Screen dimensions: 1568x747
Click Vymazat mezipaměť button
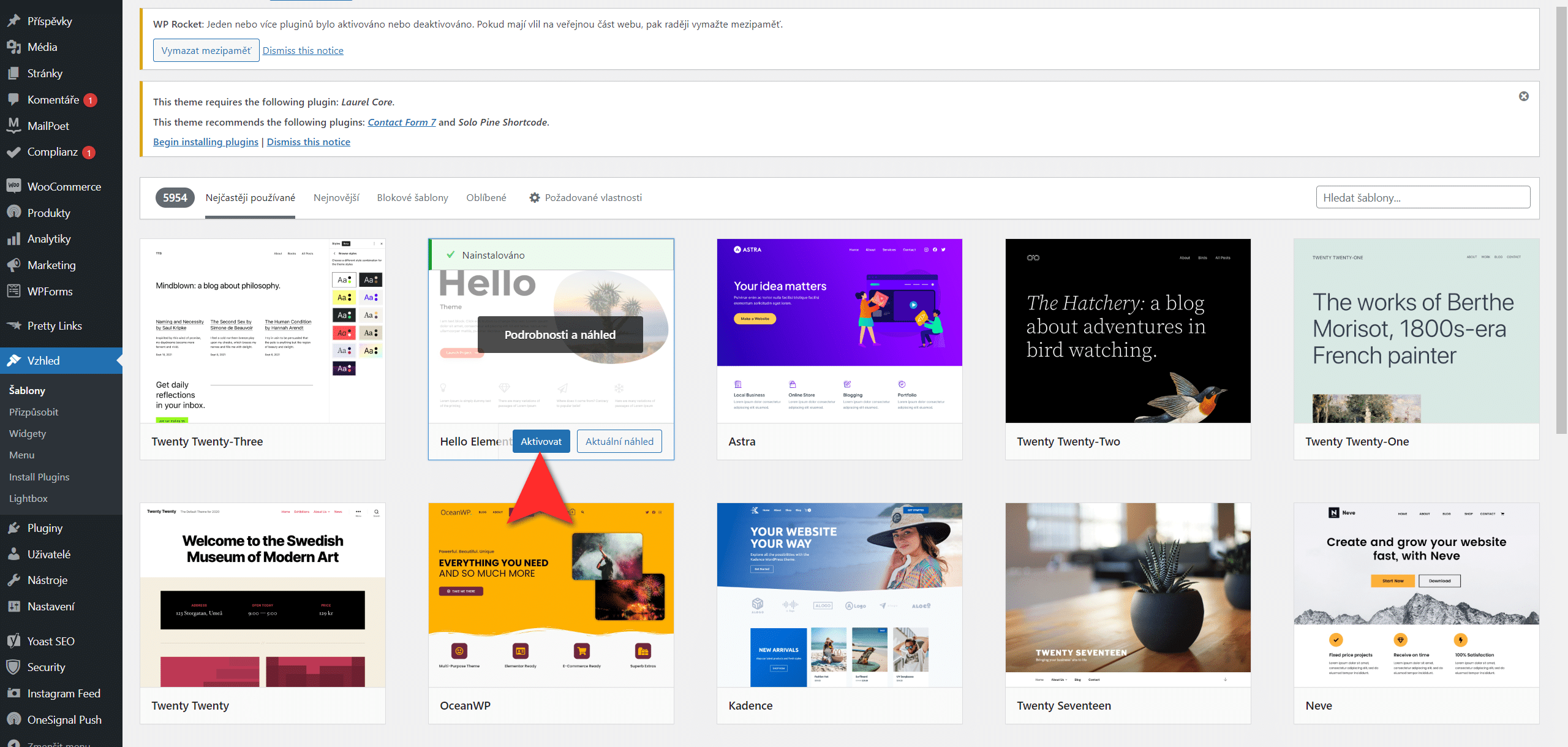pos(206,50)
